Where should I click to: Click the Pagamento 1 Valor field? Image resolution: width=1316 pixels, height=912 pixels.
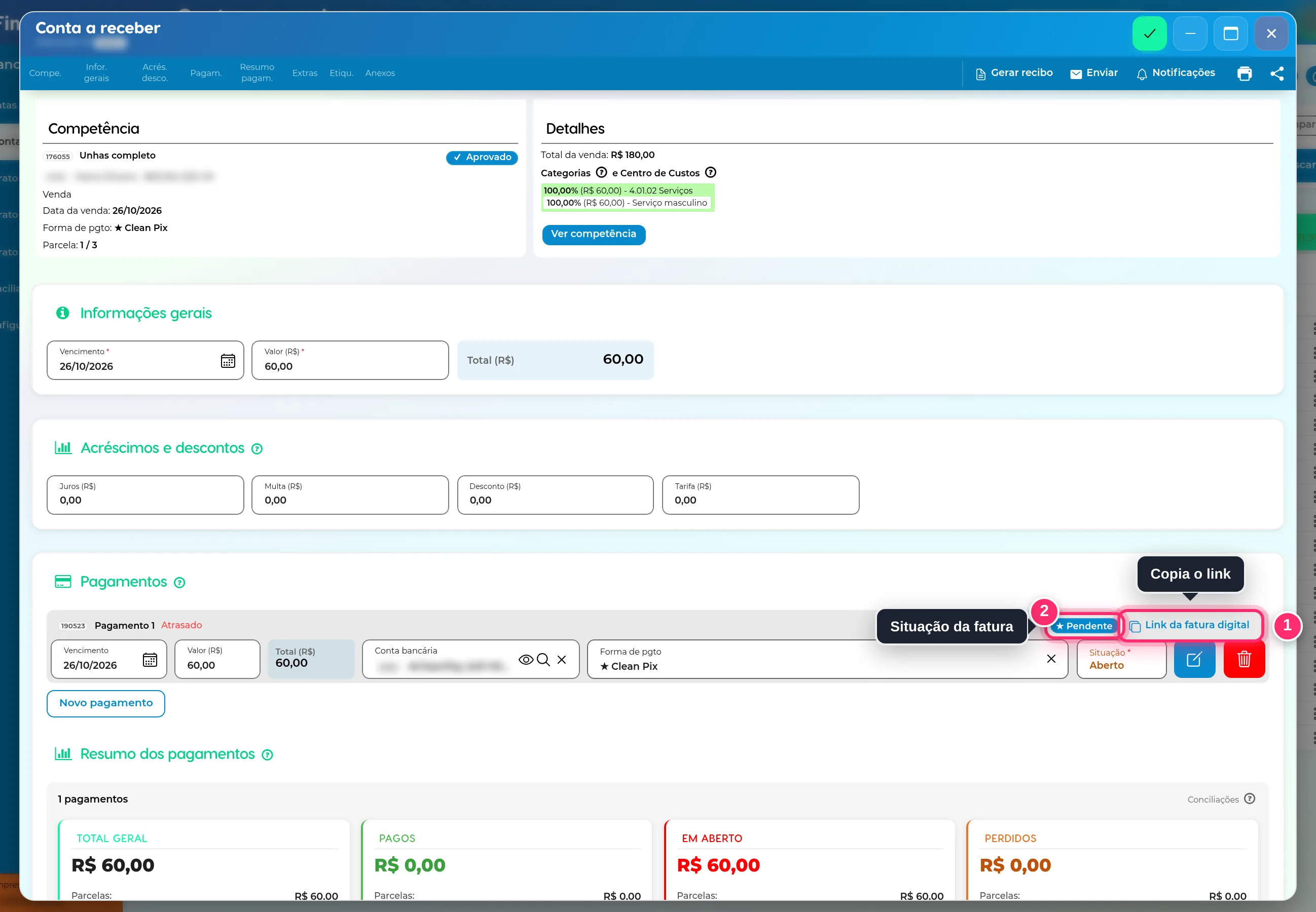[217, 660]
